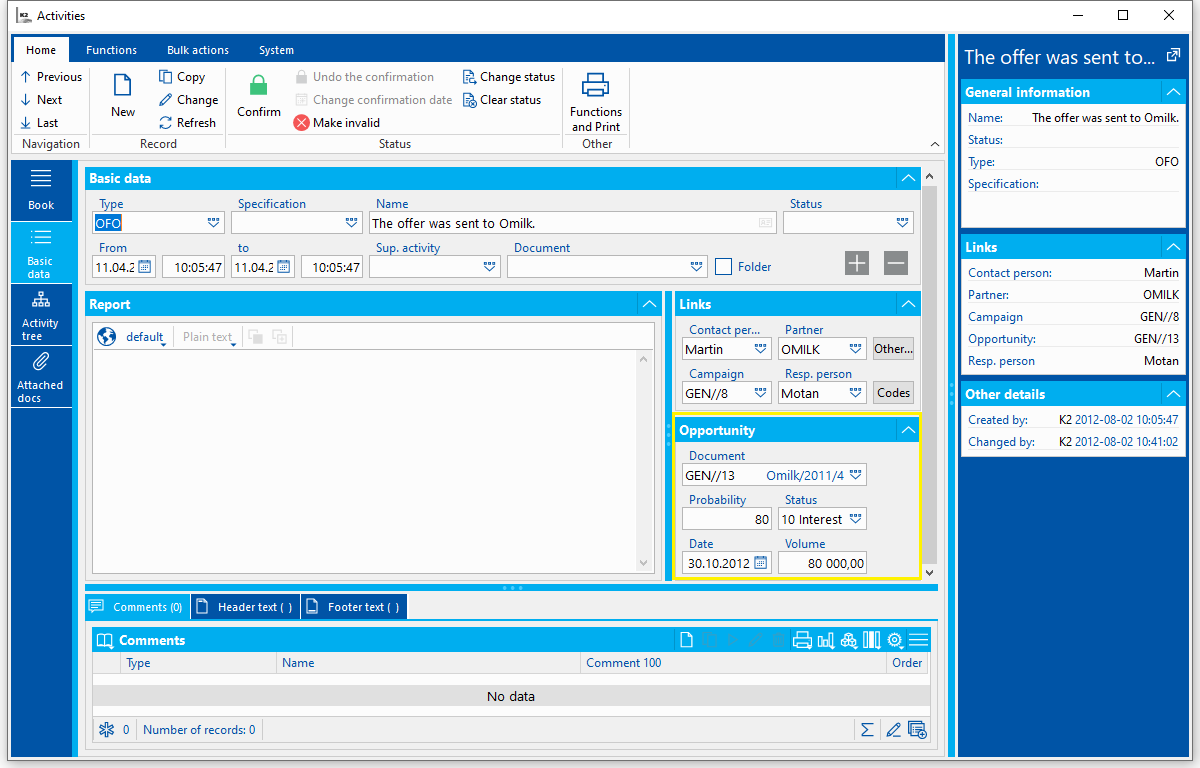Image resolution: width=1200 pixels, height=768 pixels.
Task: Click the Comments printer icon
Action: coord(802,640)
